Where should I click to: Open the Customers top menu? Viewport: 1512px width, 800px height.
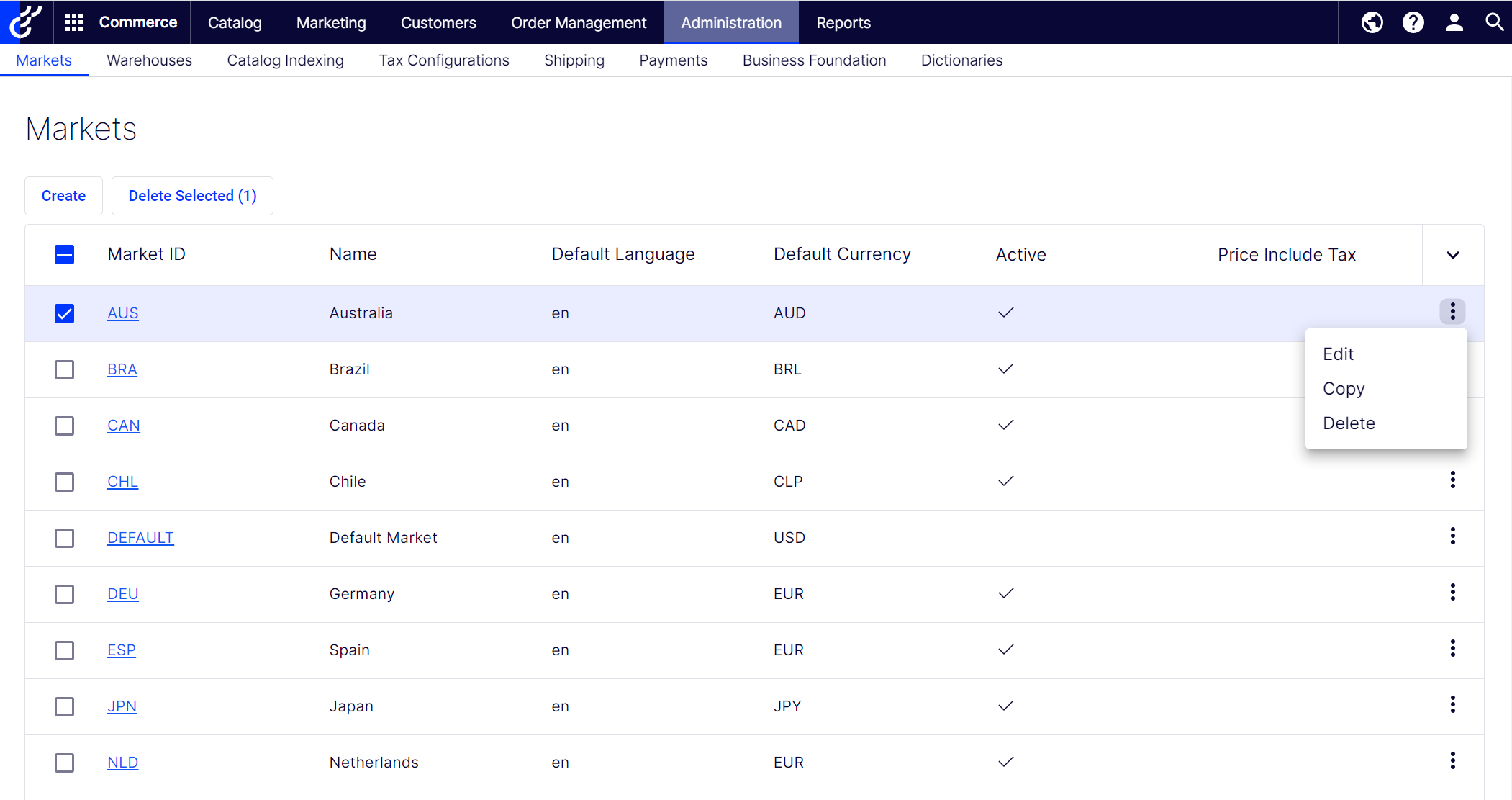tap(438, 22)
